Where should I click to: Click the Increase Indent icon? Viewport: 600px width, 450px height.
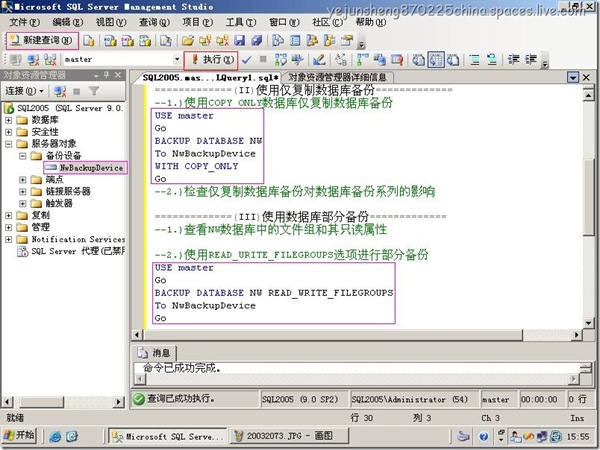(x=531, y=60)
